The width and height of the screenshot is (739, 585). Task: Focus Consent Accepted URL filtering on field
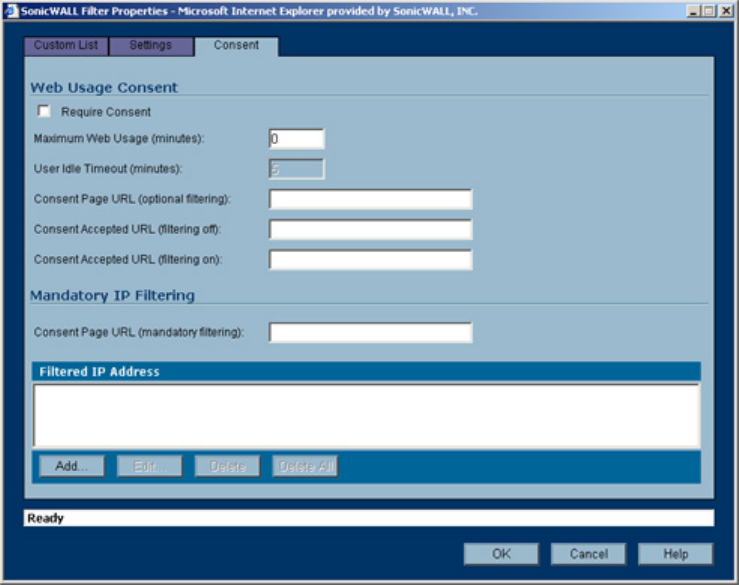pyautogui.click(x=370, y=260)
